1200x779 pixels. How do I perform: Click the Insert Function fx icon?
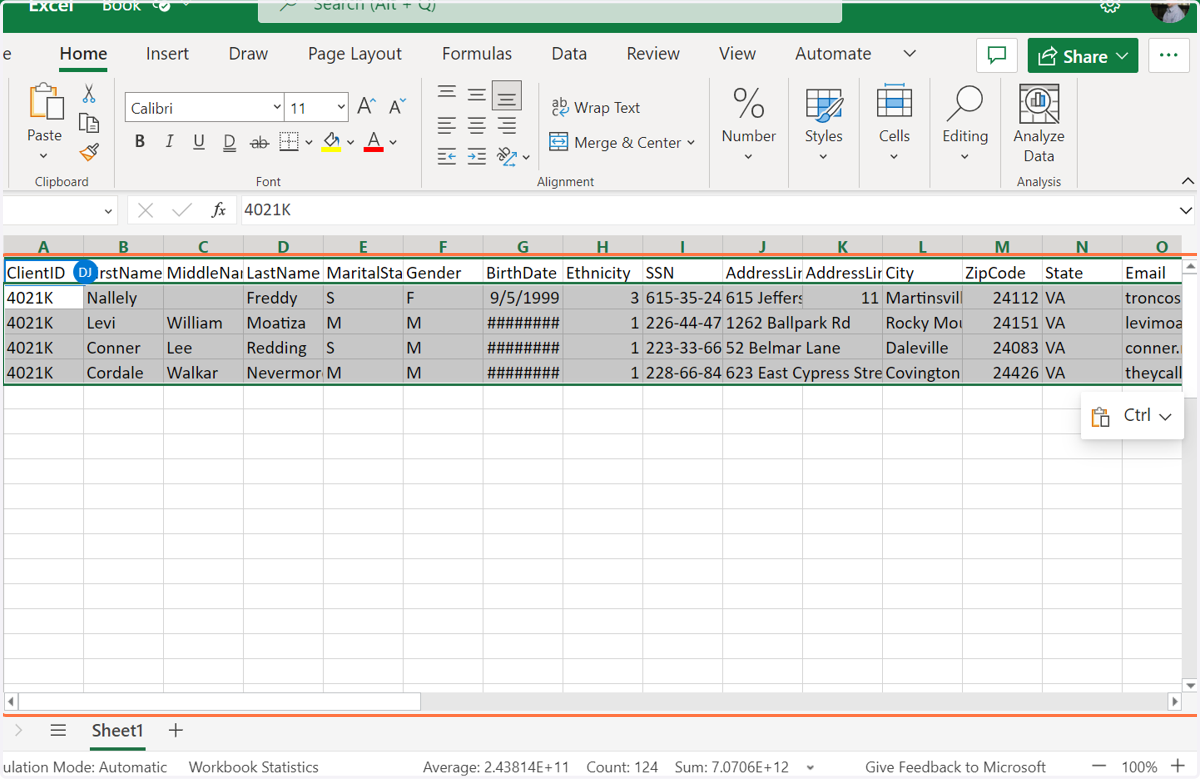pyautogui.click(x=219, y=210)
